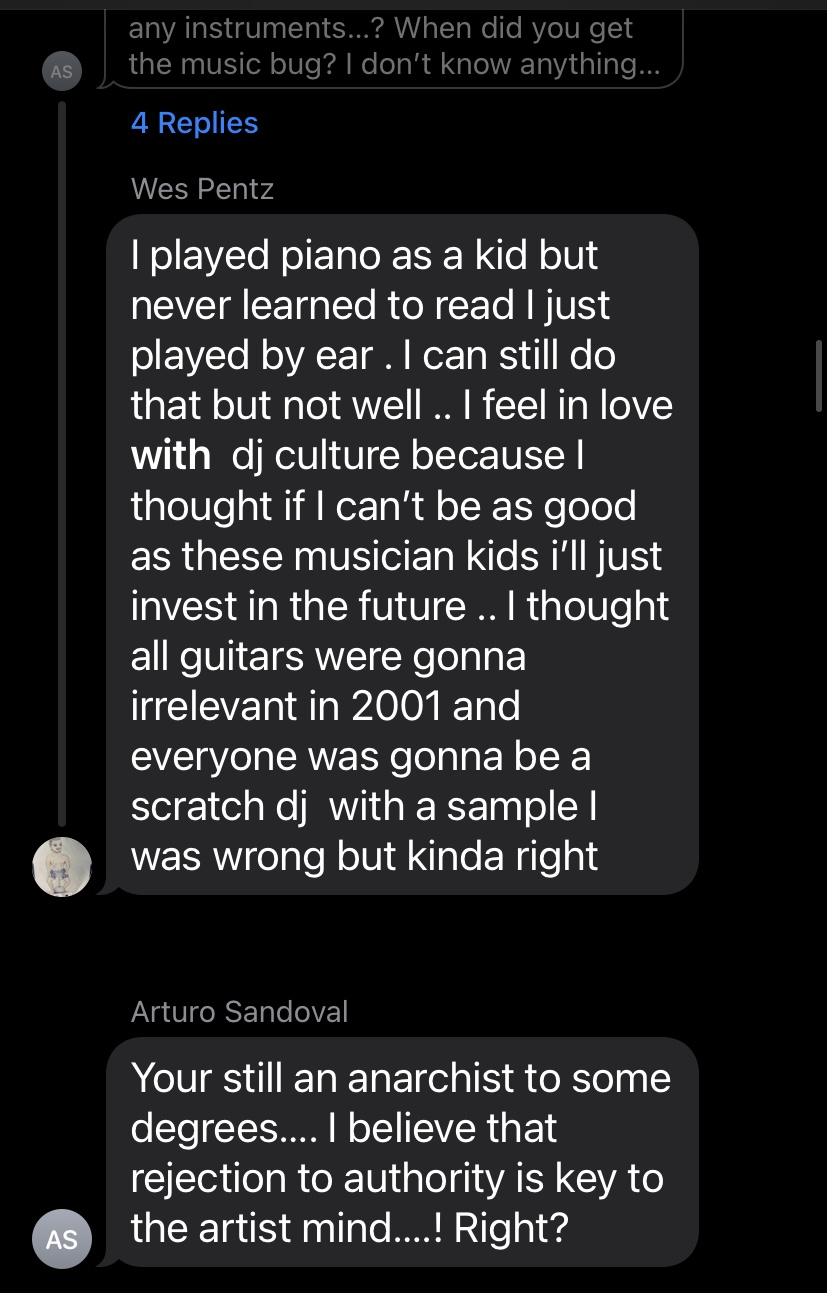The height and width of the screenshot is (1293, 827).
Task: Tap Wes Pentz's message about playing piano
Action: (x=401, y=554)
